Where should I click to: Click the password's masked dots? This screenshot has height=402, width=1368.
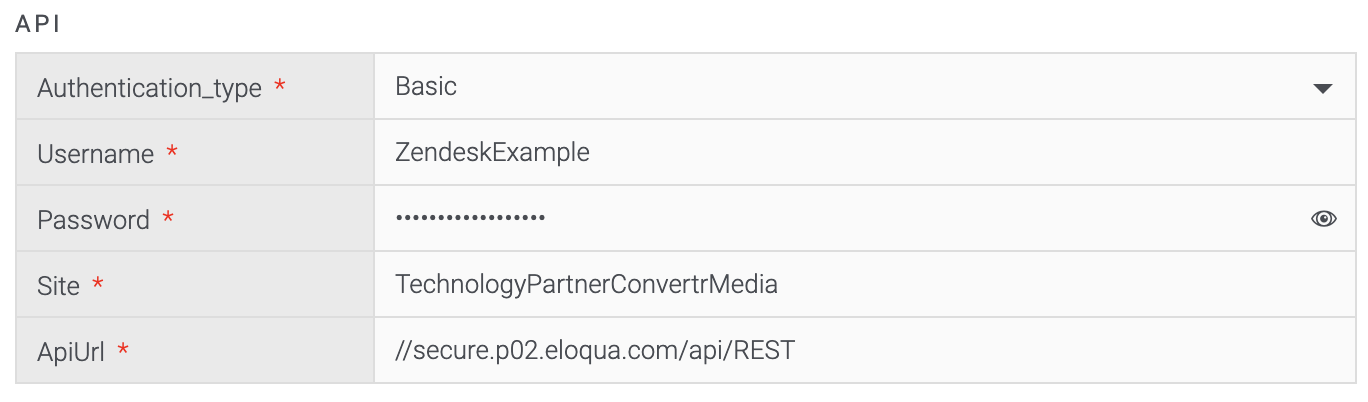470,218
